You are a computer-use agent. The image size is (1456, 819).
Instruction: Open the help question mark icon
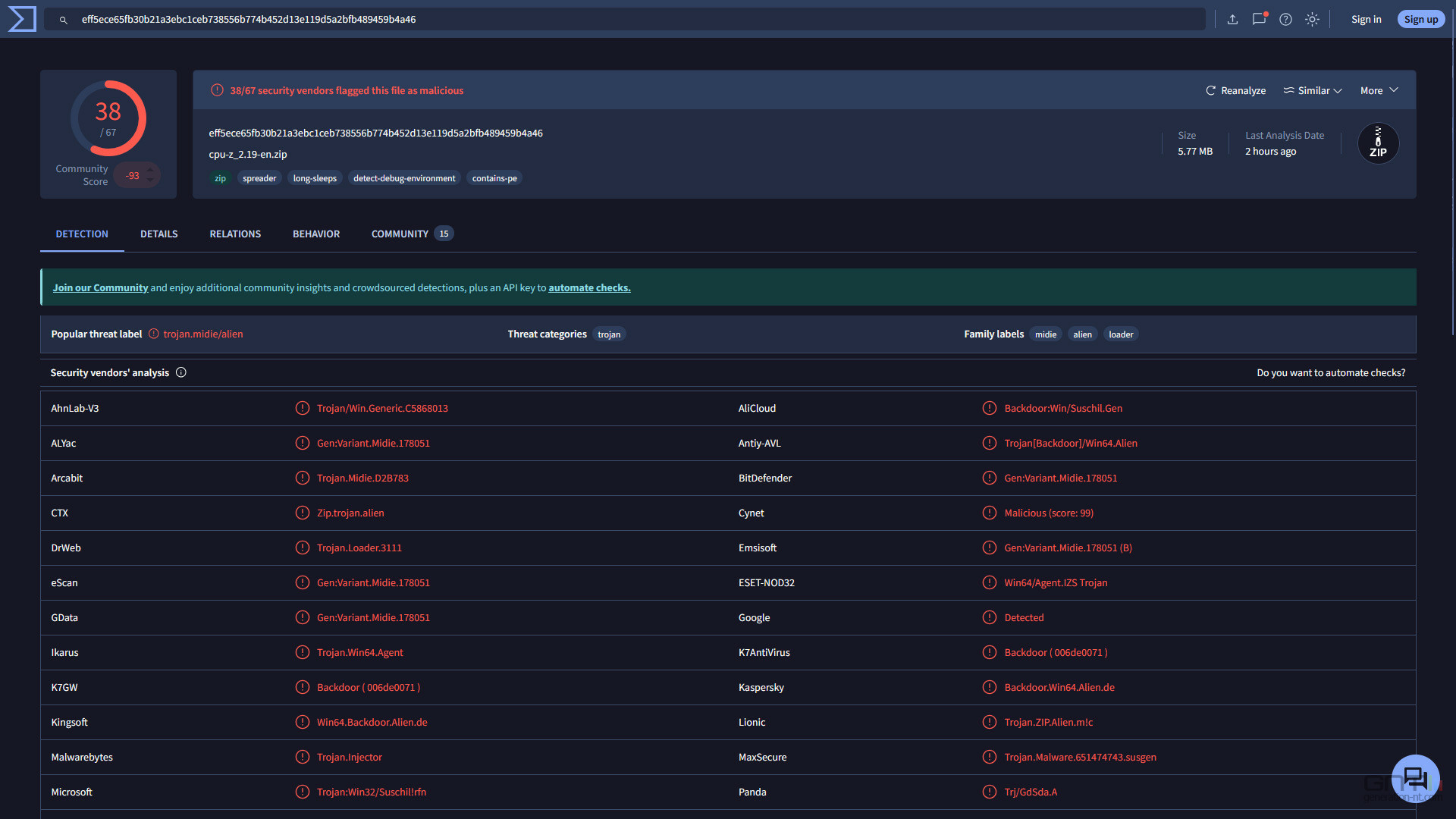tap(1285, 20)
